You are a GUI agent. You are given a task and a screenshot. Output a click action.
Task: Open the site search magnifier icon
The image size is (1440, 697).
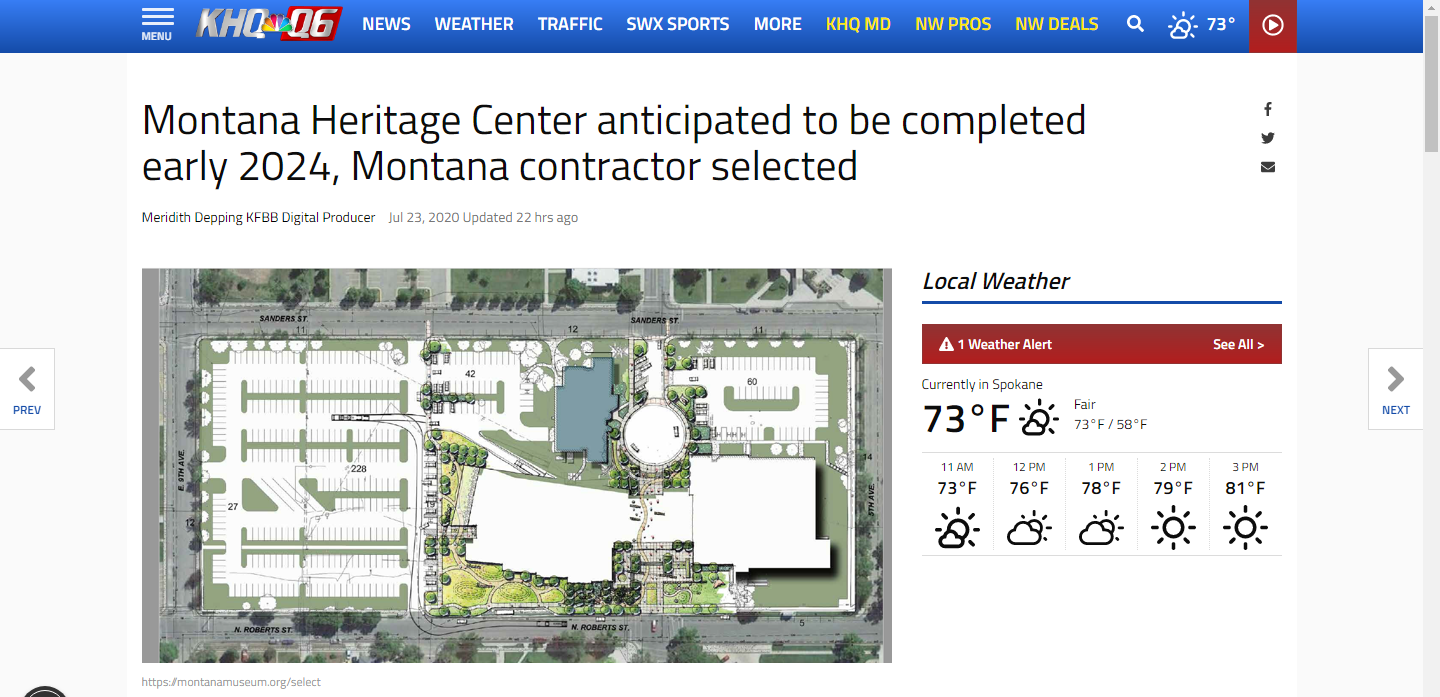[1135, 24]
